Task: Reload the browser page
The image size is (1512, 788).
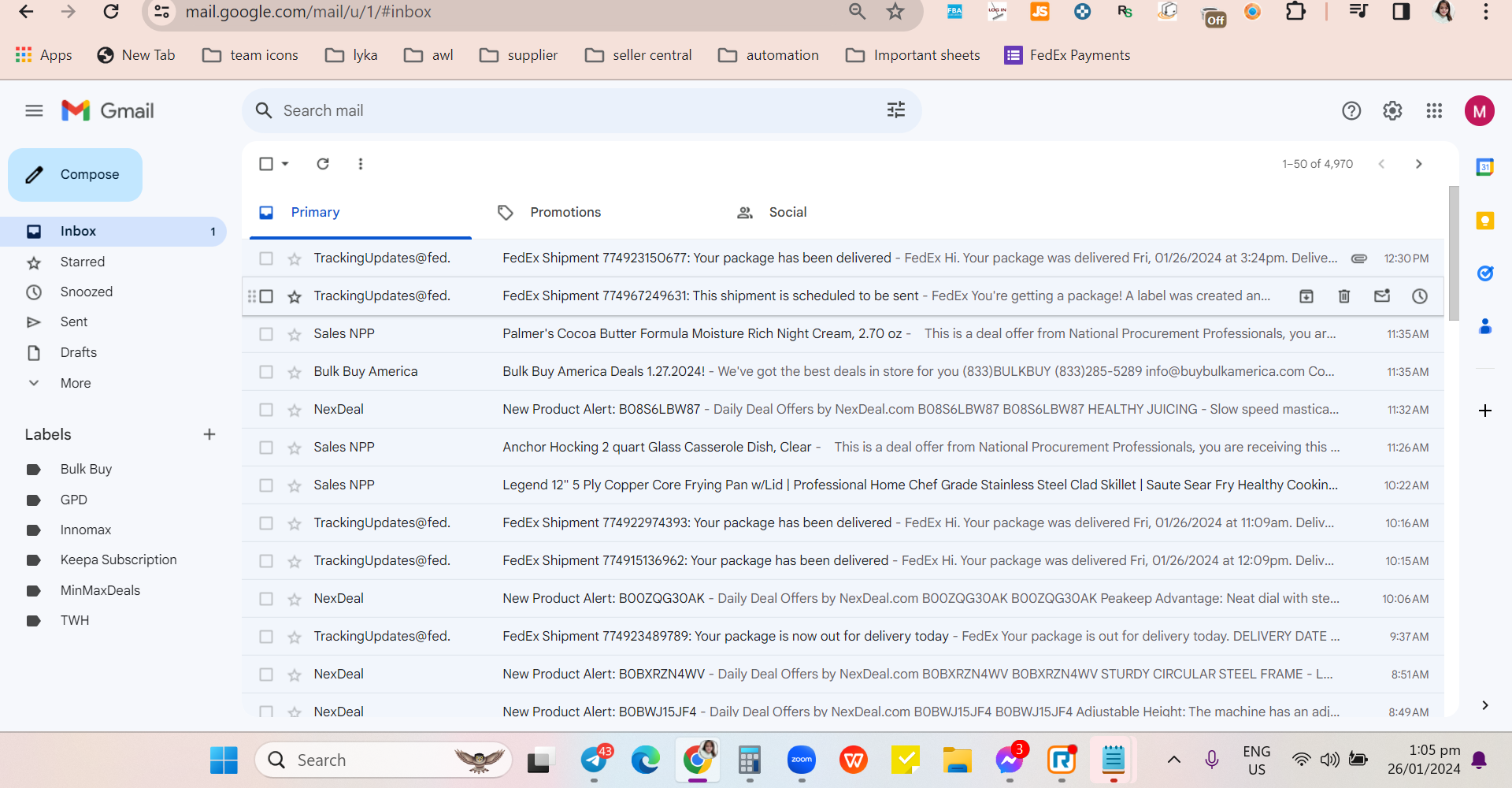Action: pyautogui.click(x=111, y=11)
